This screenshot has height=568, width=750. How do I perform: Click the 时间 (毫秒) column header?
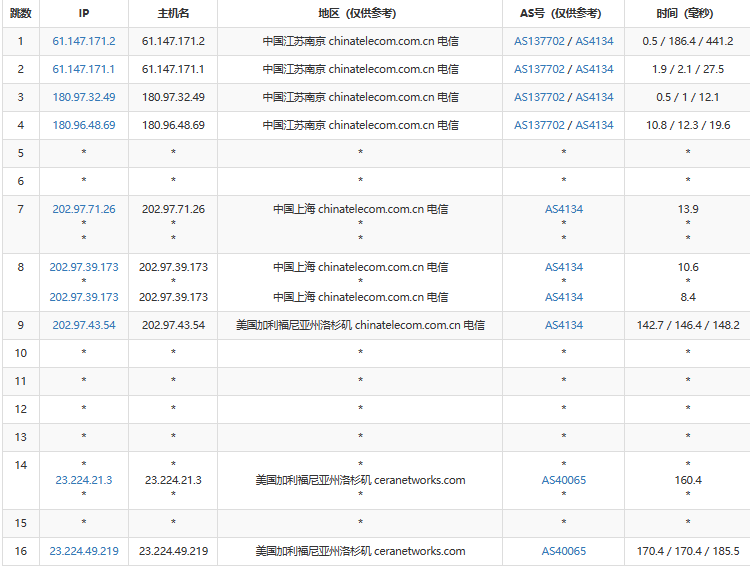(684, 13)
